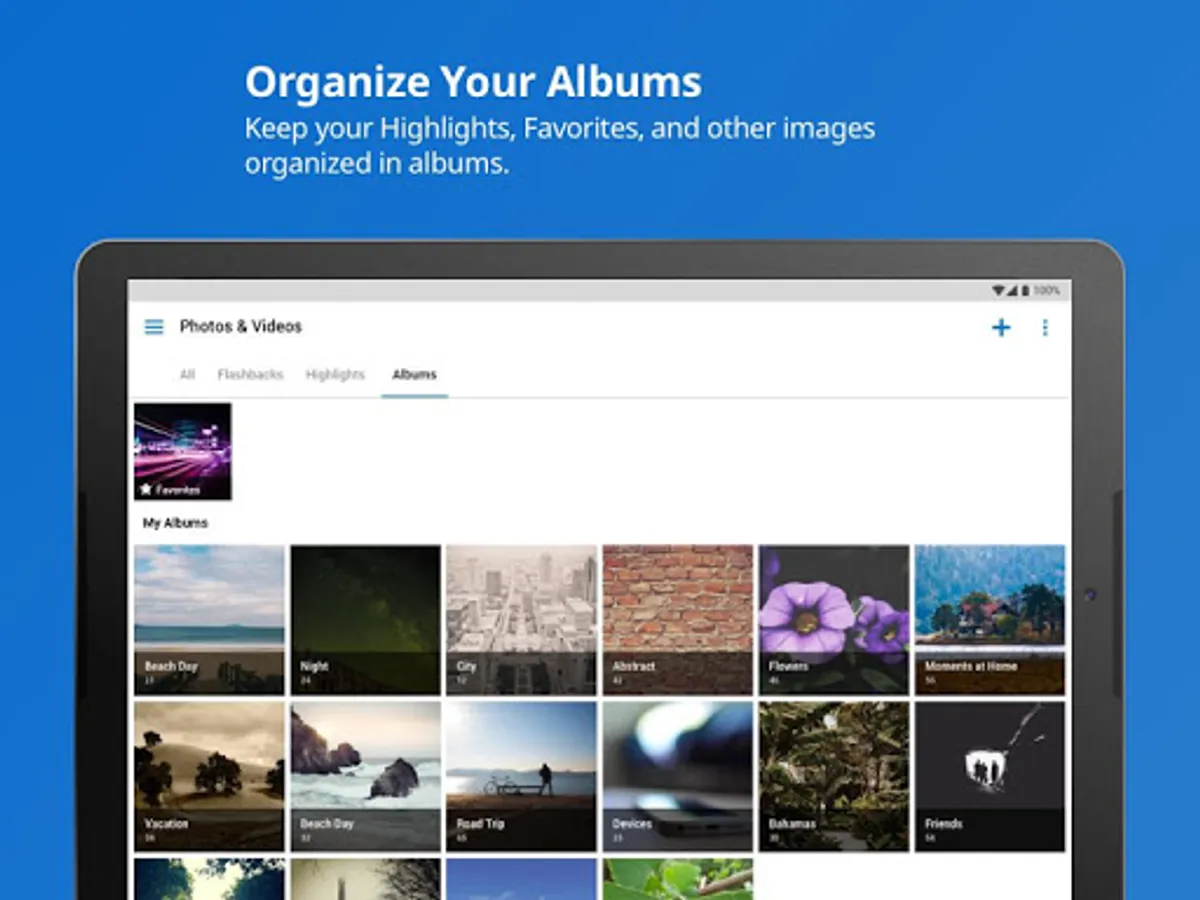
Task: Open the Moments at Home album
Action: coord(990,620)
